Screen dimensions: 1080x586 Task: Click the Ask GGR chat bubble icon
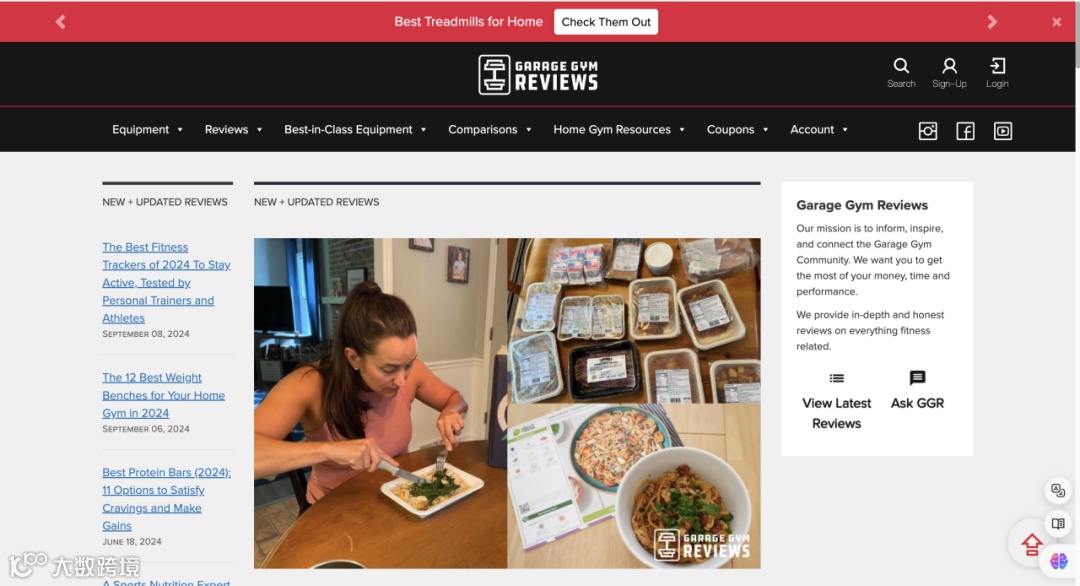click(917, 378)
